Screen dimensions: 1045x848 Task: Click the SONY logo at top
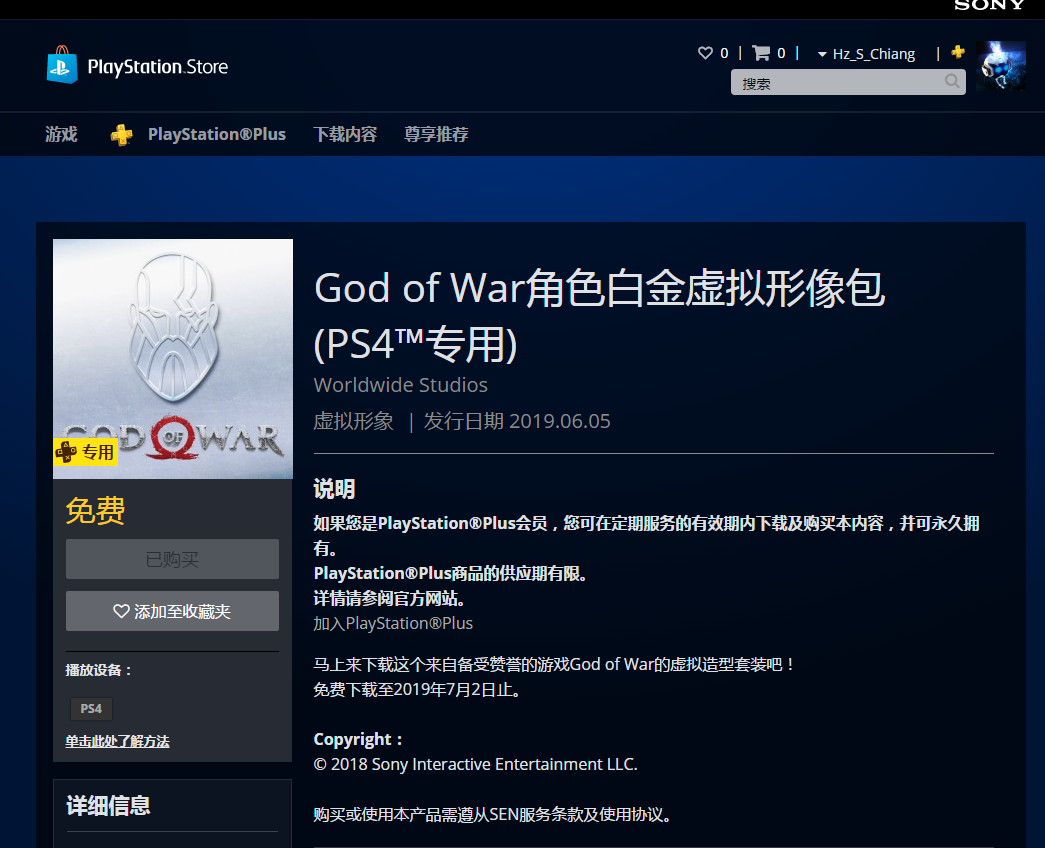[989, 5]
